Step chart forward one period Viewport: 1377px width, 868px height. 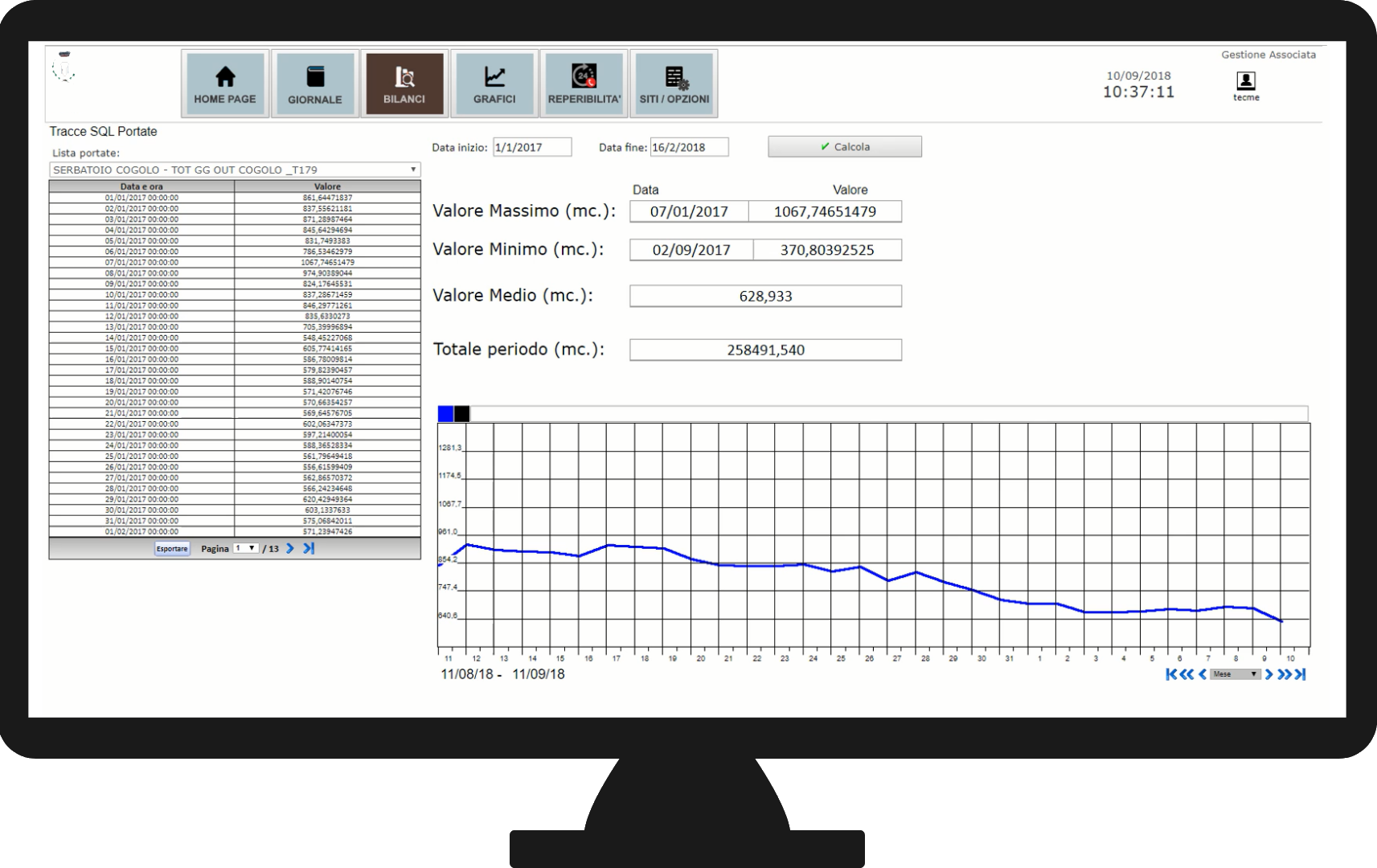click(1269, 674)
